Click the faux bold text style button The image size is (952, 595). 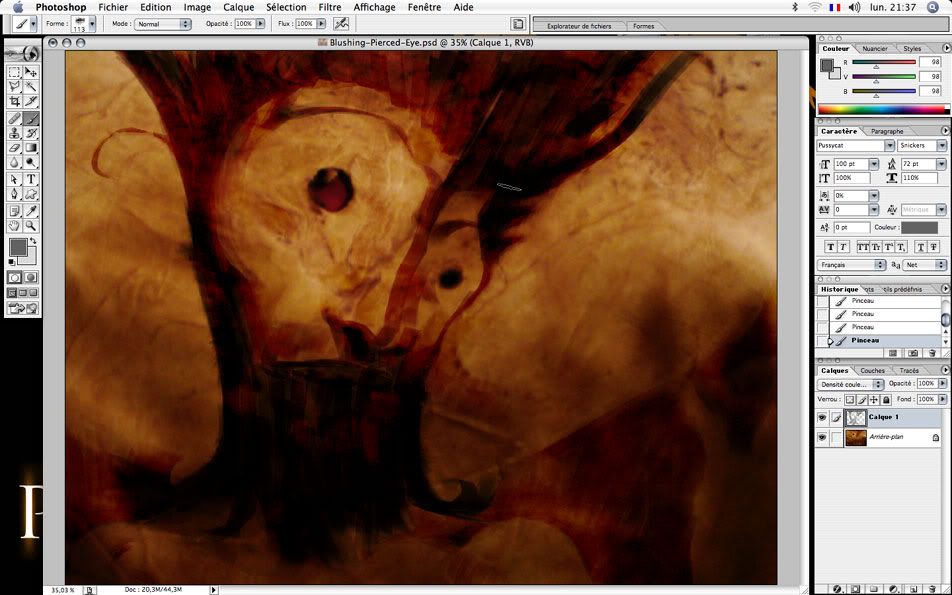(830, 247)
